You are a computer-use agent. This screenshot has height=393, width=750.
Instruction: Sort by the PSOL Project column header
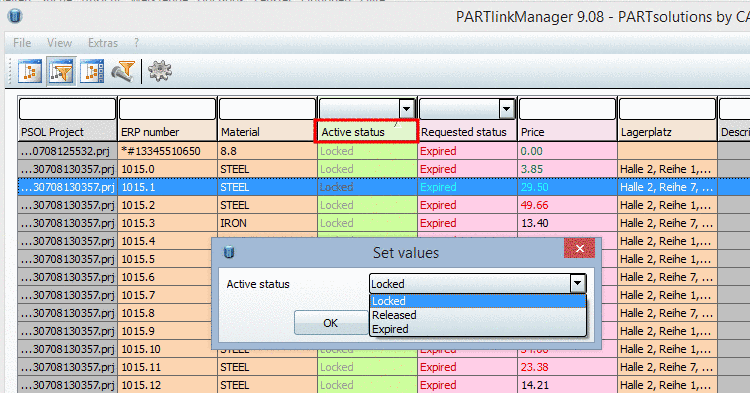click(67, 132)
